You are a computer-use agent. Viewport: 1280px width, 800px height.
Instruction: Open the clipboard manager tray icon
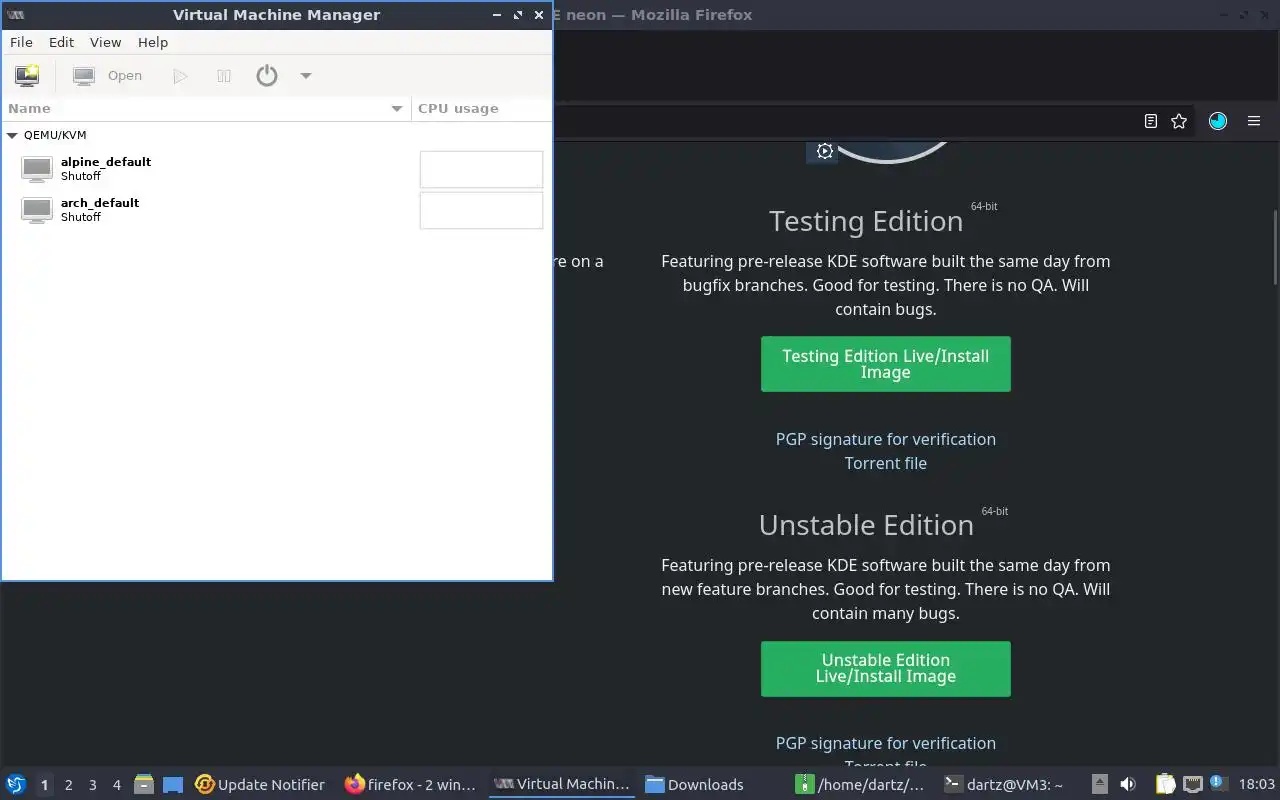click(1165, 784)
